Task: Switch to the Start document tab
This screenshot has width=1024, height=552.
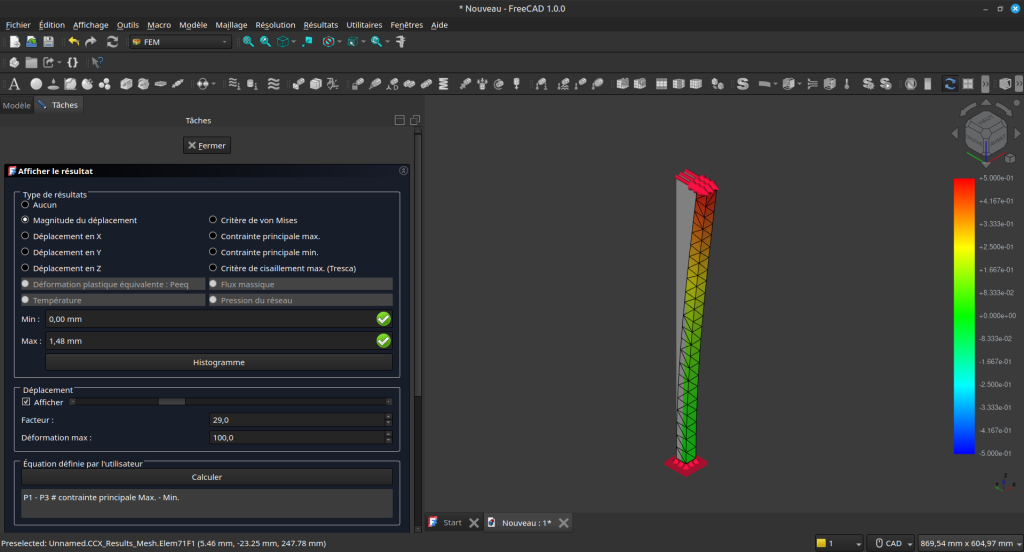Action: point(452,523)
